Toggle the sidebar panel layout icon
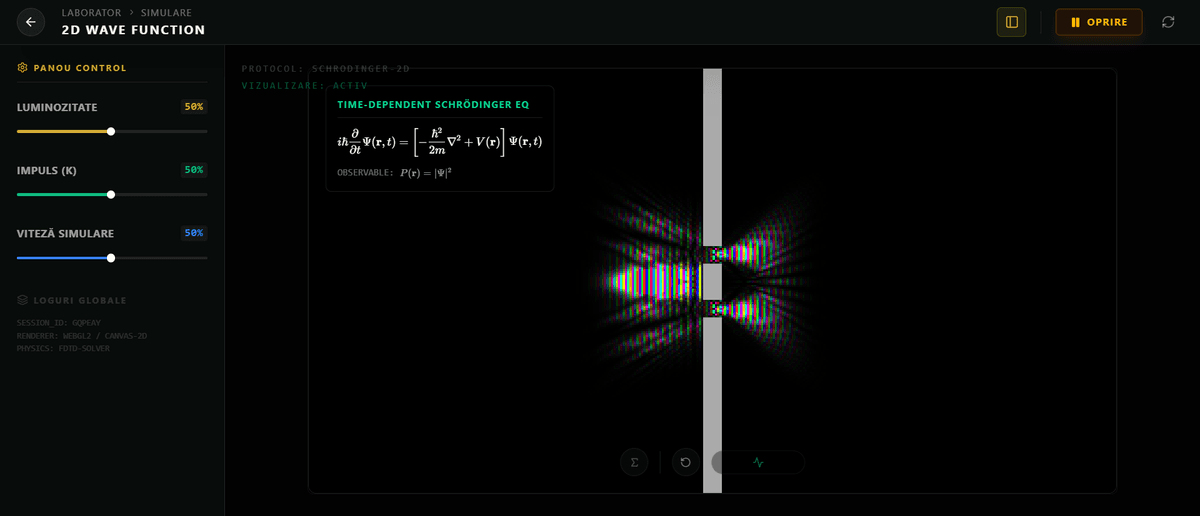This screenshot has width=1200, height=516. coord(1011,22)
